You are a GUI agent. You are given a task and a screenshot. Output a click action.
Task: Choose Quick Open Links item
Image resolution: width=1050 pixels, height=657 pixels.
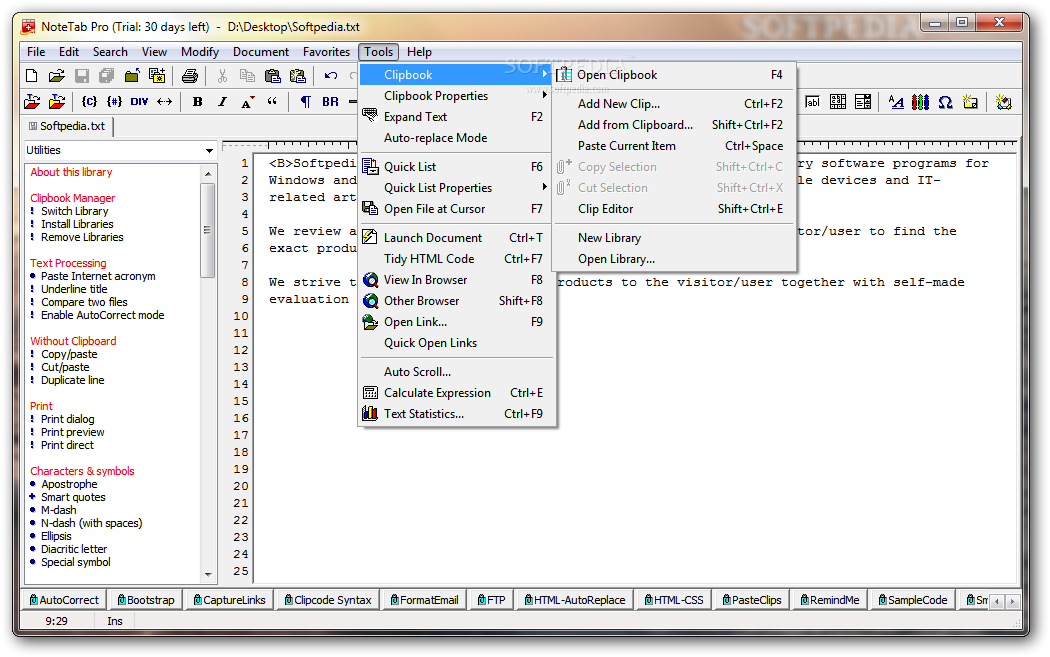(x=457, y=343)
